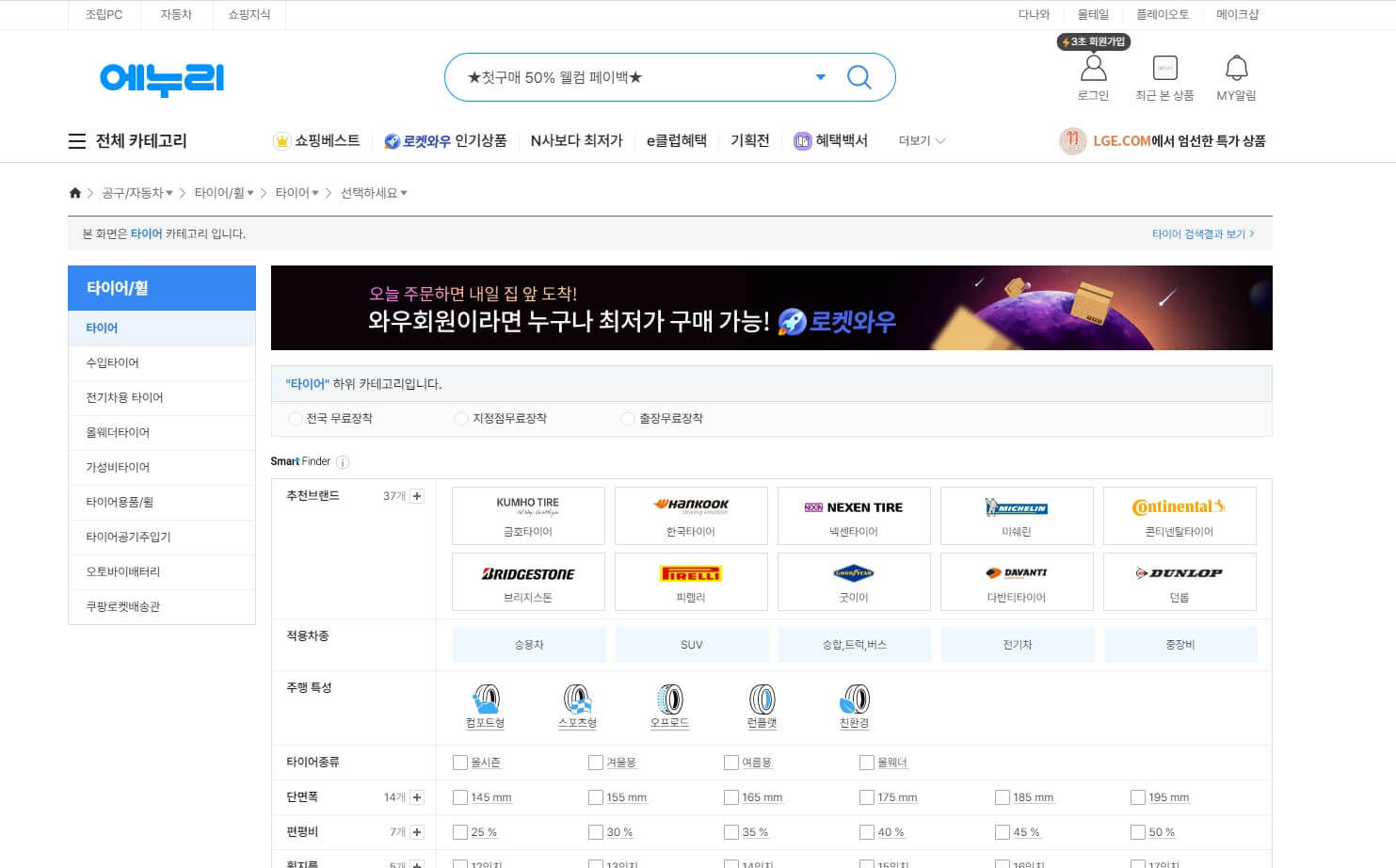Open the login user icon
This screenshot has width=1396, height=868.
(1093, 68)
